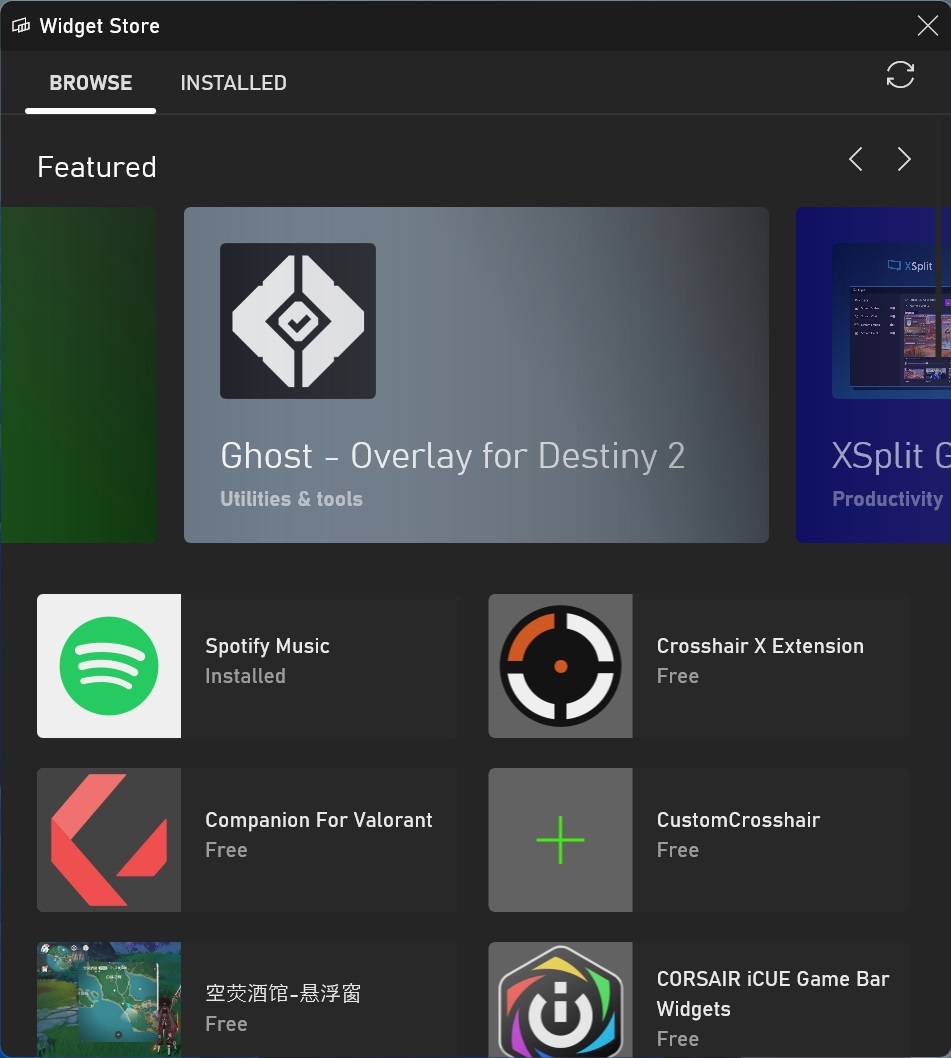Screen dimensions: 951x1058
Task: Click the Companion For Valorant red icon
Action: (109, 840)
